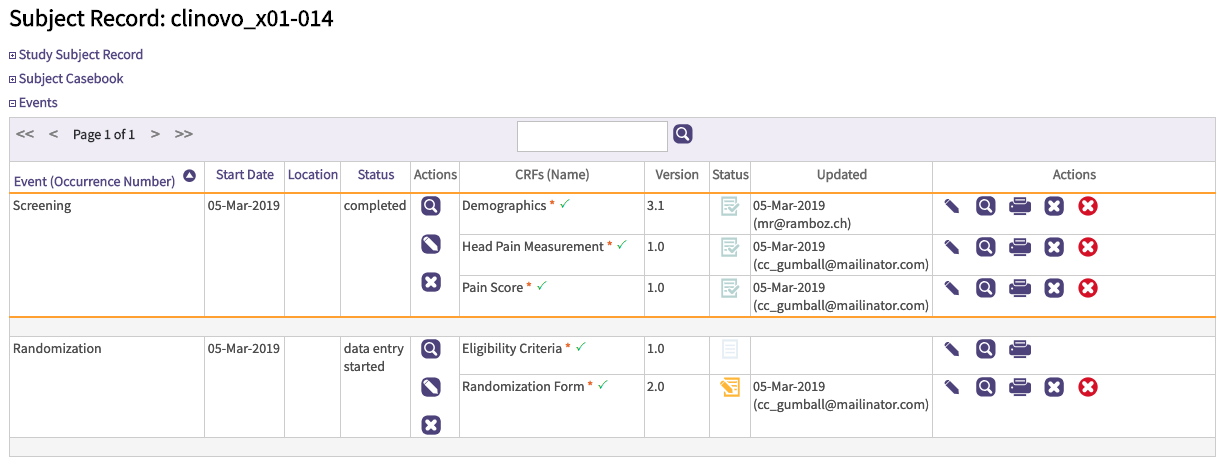This screenshot has height=465, width=1224.
Task: Remove the Randomization Form using its purple X icon
Action: click(1053, 387)
